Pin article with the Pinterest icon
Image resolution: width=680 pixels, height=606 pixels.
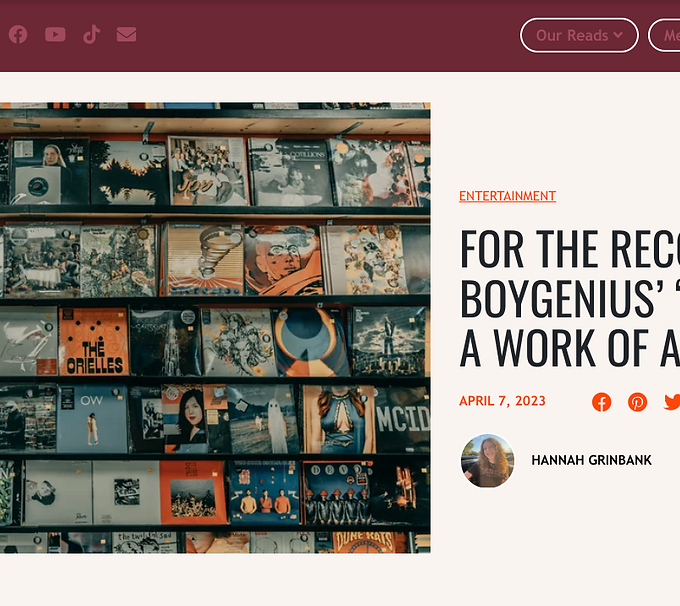click(638, 402)
